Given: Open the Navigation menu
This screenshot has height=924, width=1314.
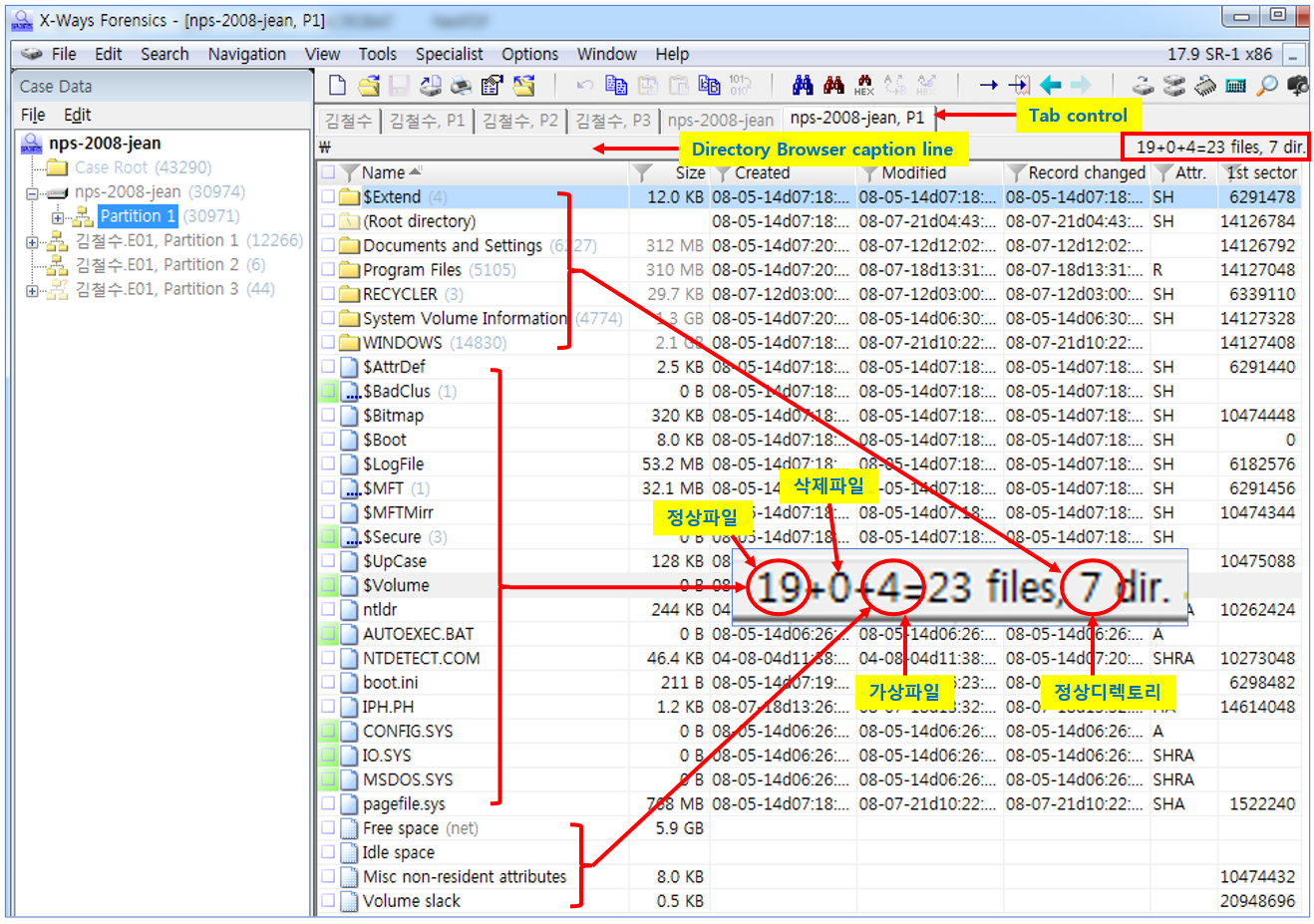Looking at the screenshot, I should [246, 54].
